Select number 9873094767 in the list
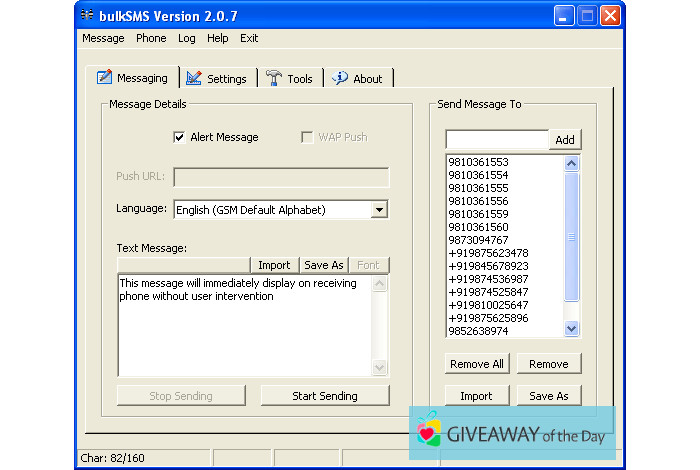 click(478, 240)
